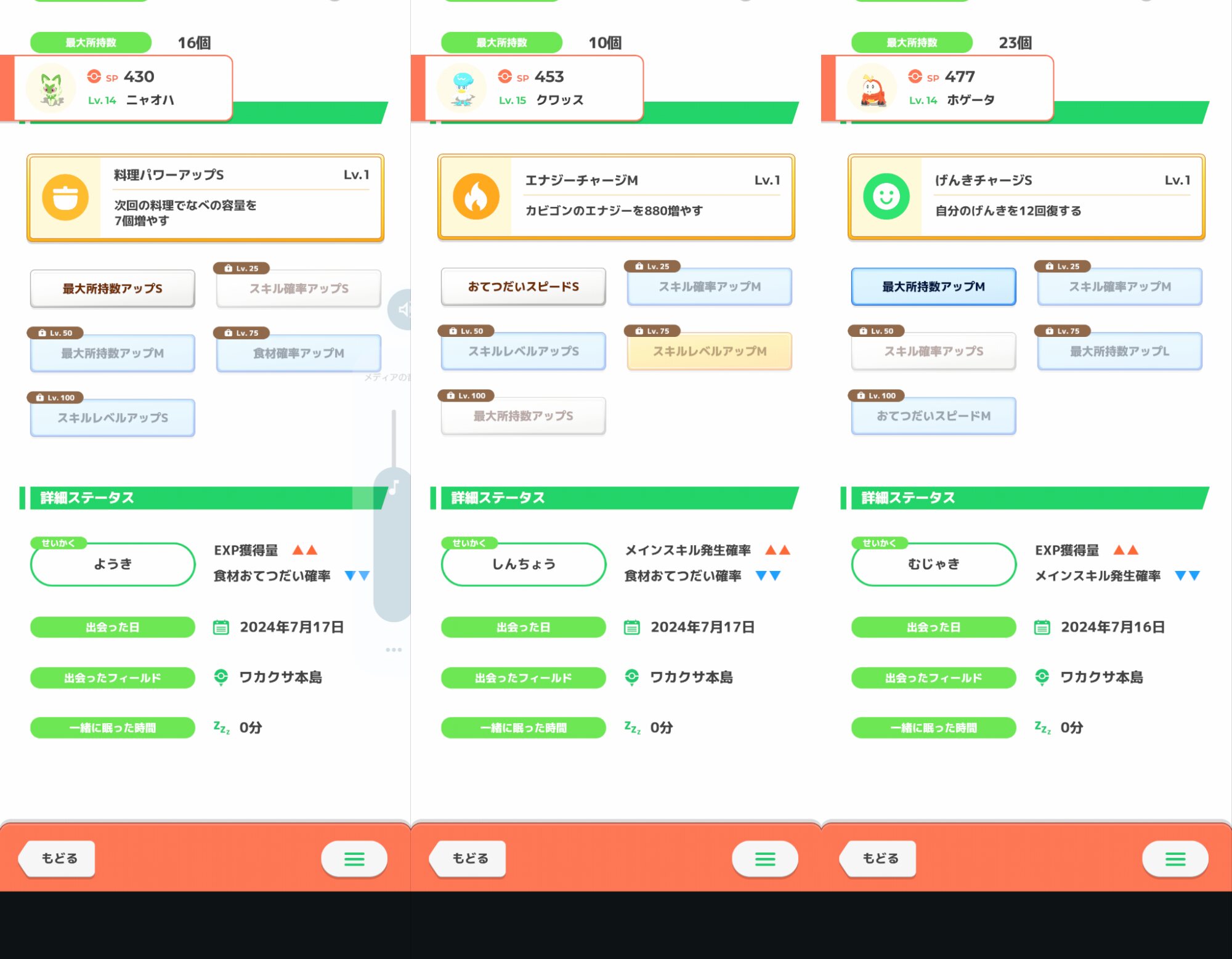1232x959 pixels.
Task: Tap 最大所持数 label above 16個
Action: [91, 42]
